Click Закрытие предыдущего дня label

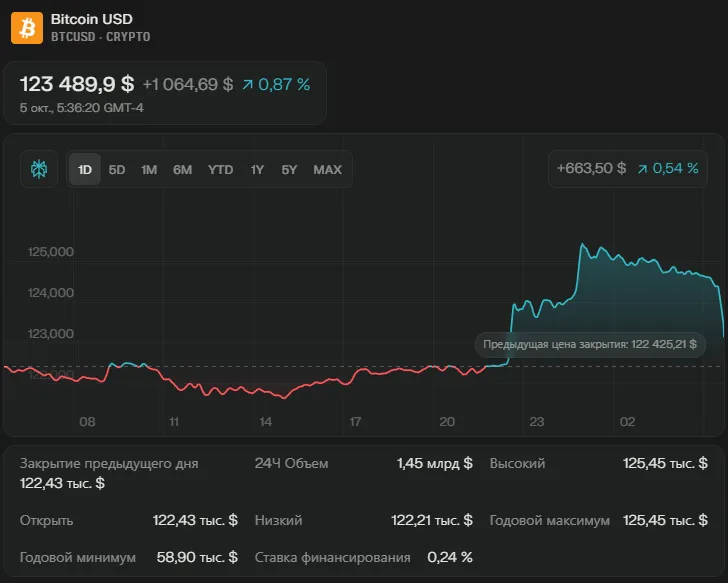pos(109,463)
